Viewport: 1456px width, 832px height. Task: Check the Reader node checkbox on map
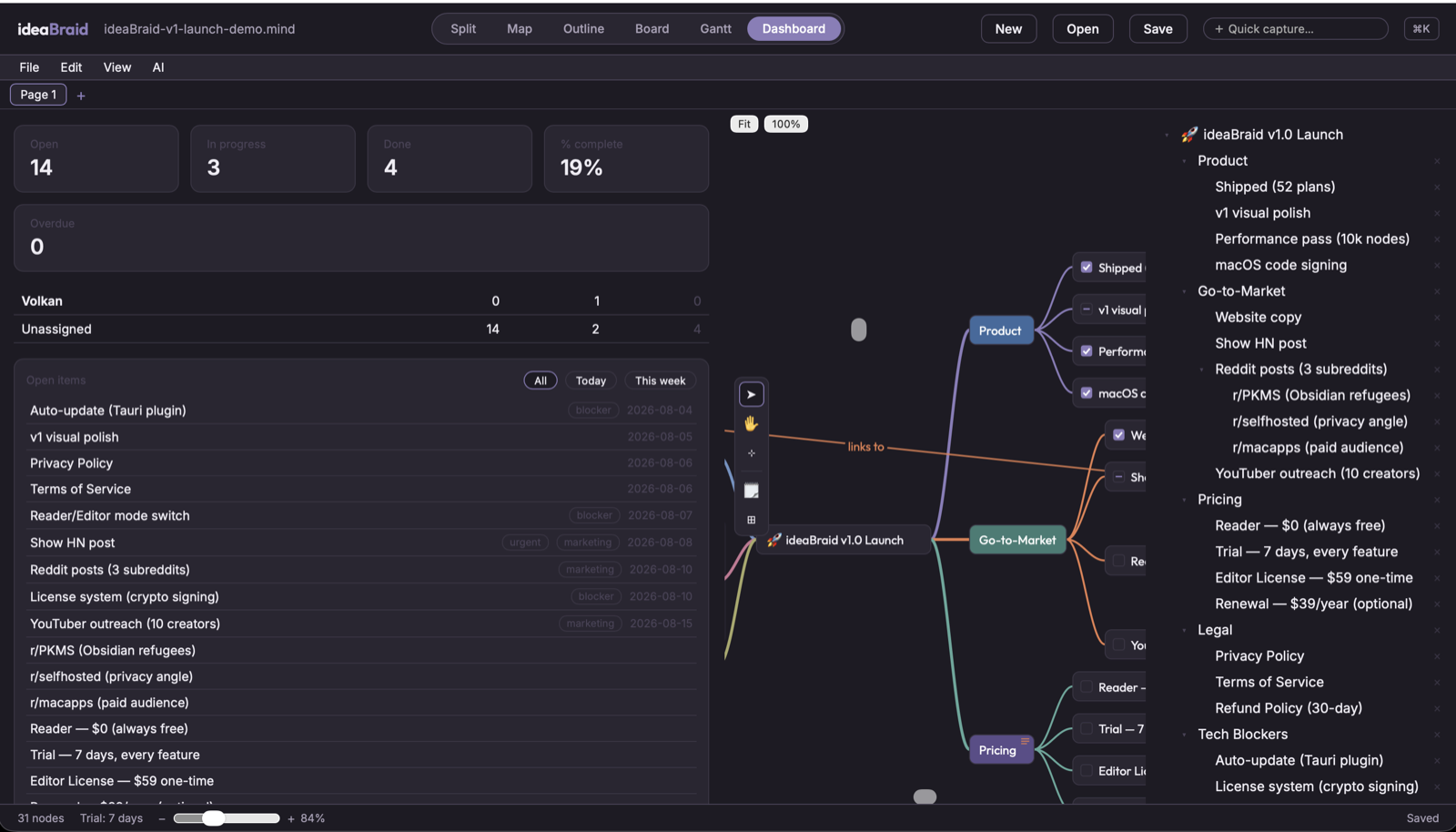point(1087,687)
